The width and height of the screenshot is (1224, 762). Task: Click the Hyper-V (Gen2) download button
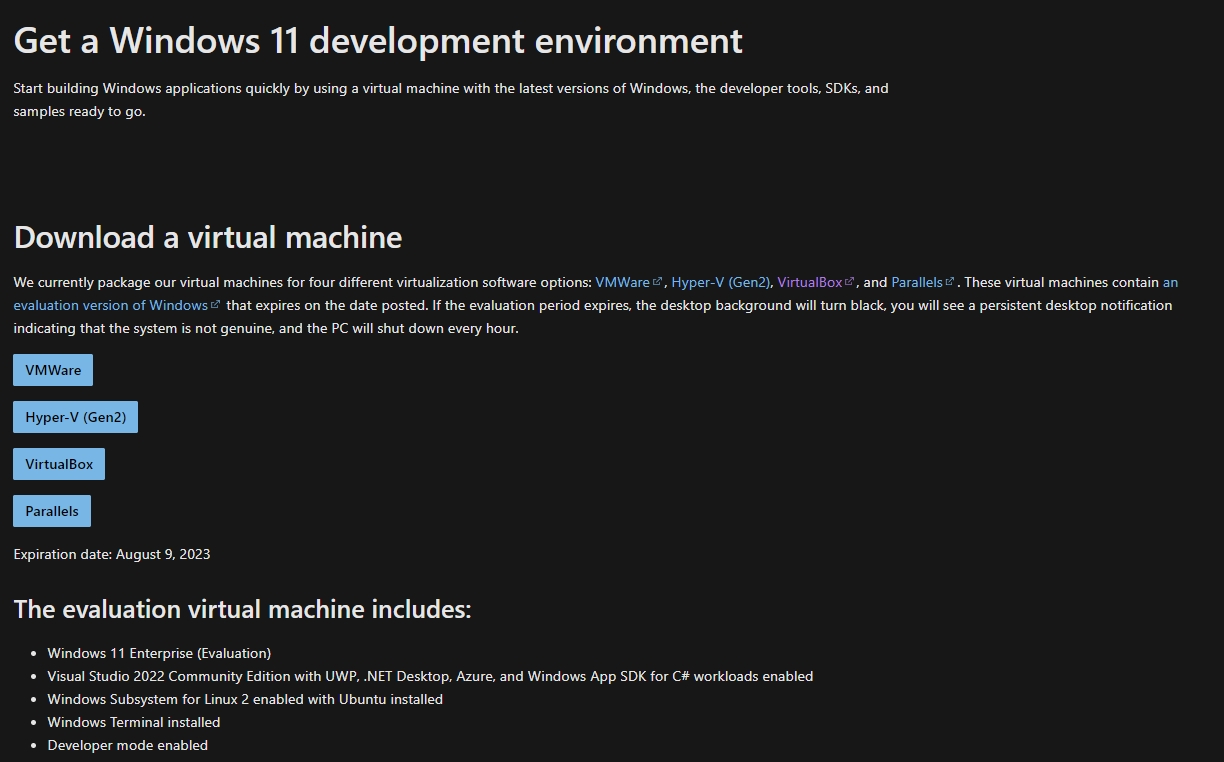[x=75, y=417]
